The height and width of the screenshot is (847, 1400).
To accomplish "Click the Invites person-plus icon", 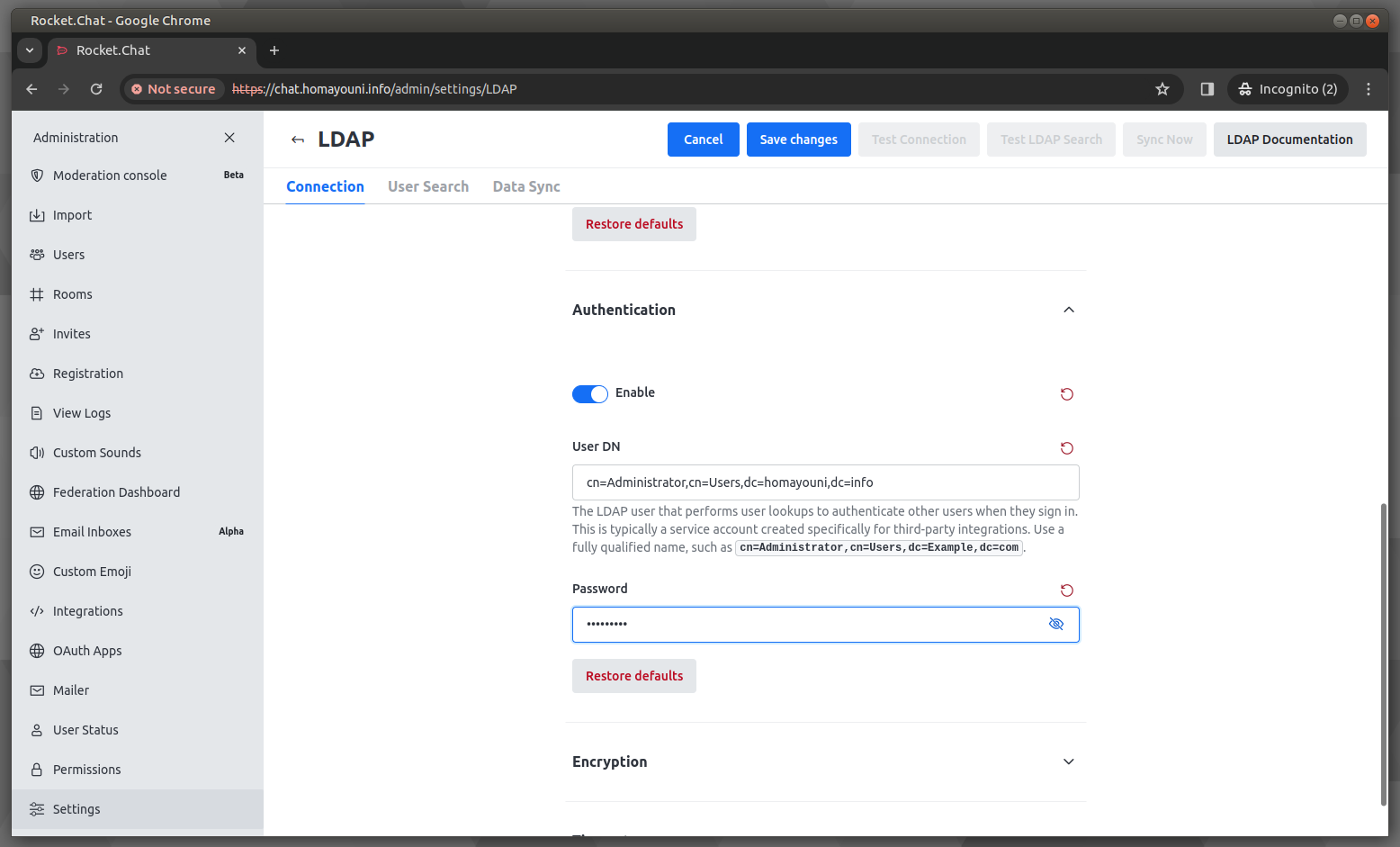I will (37, 334).
